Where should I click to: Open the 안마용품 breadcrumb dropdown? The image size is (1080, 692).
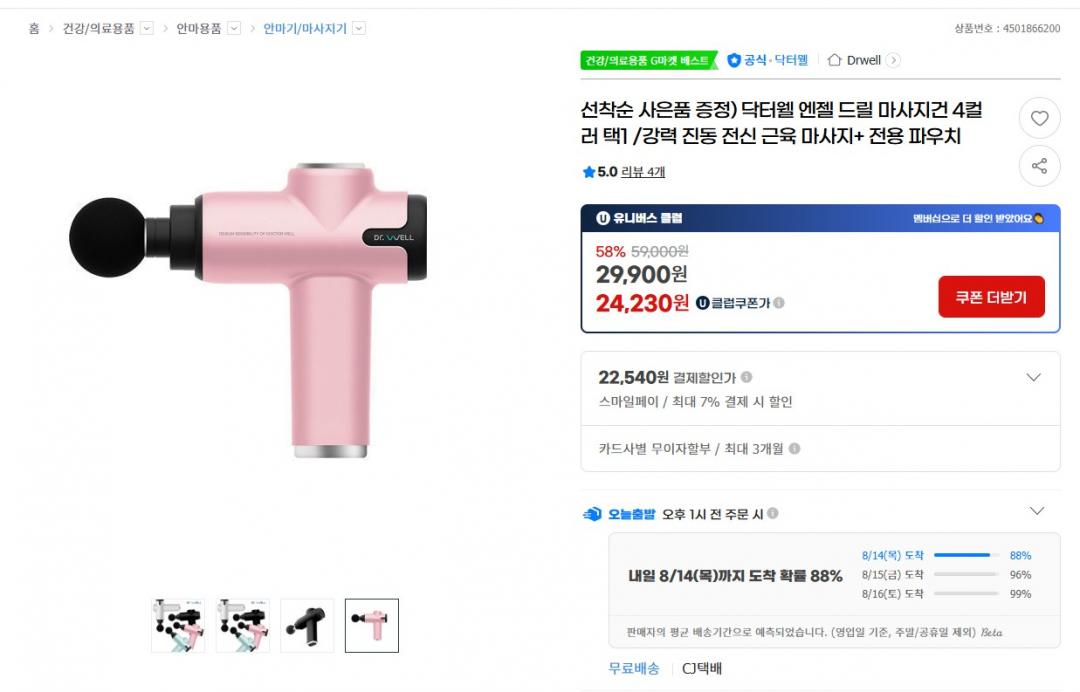point(234,28)
